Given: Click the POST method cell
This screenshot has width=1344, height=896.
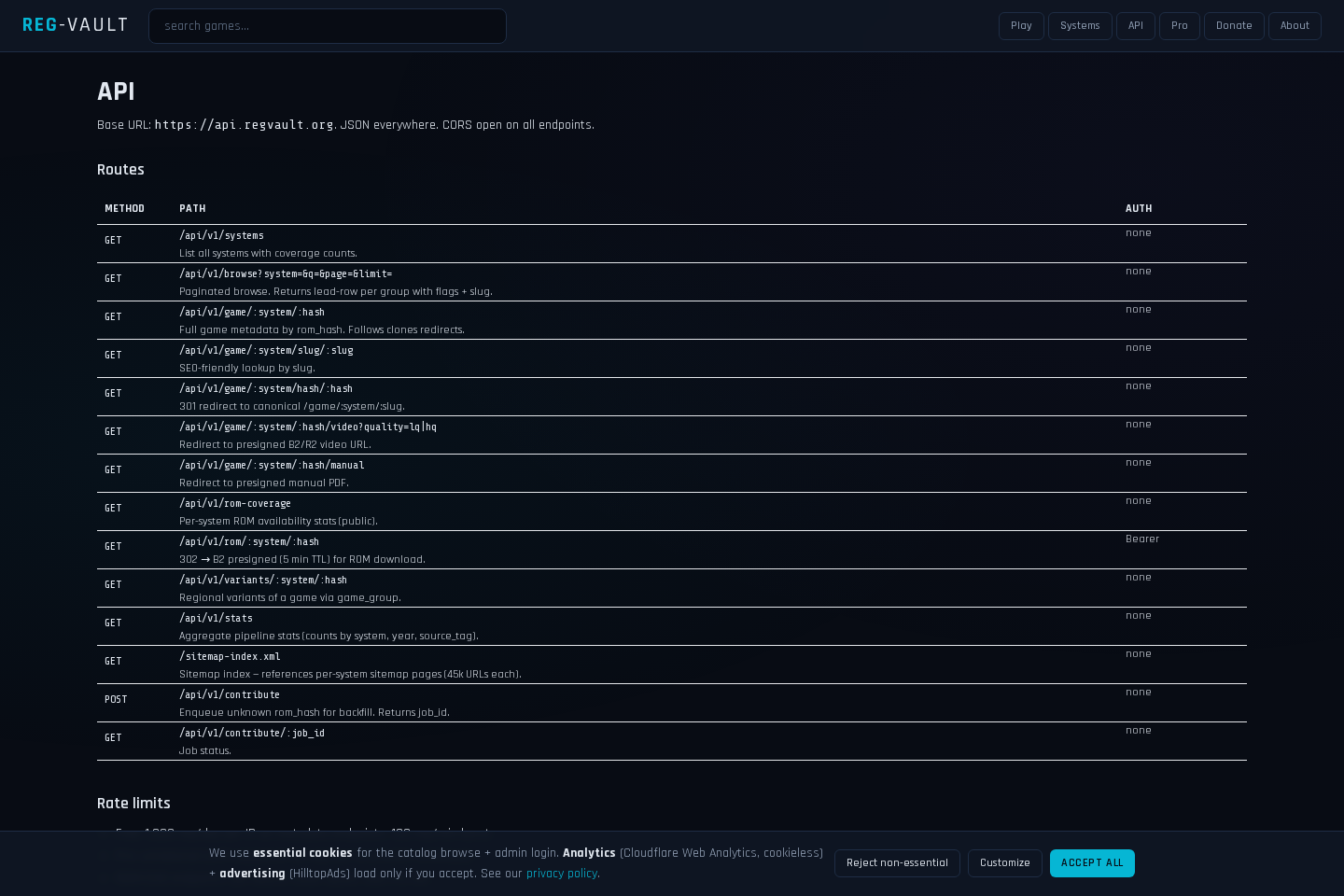Looking at the screenshot, I should (x=116, y=700).
